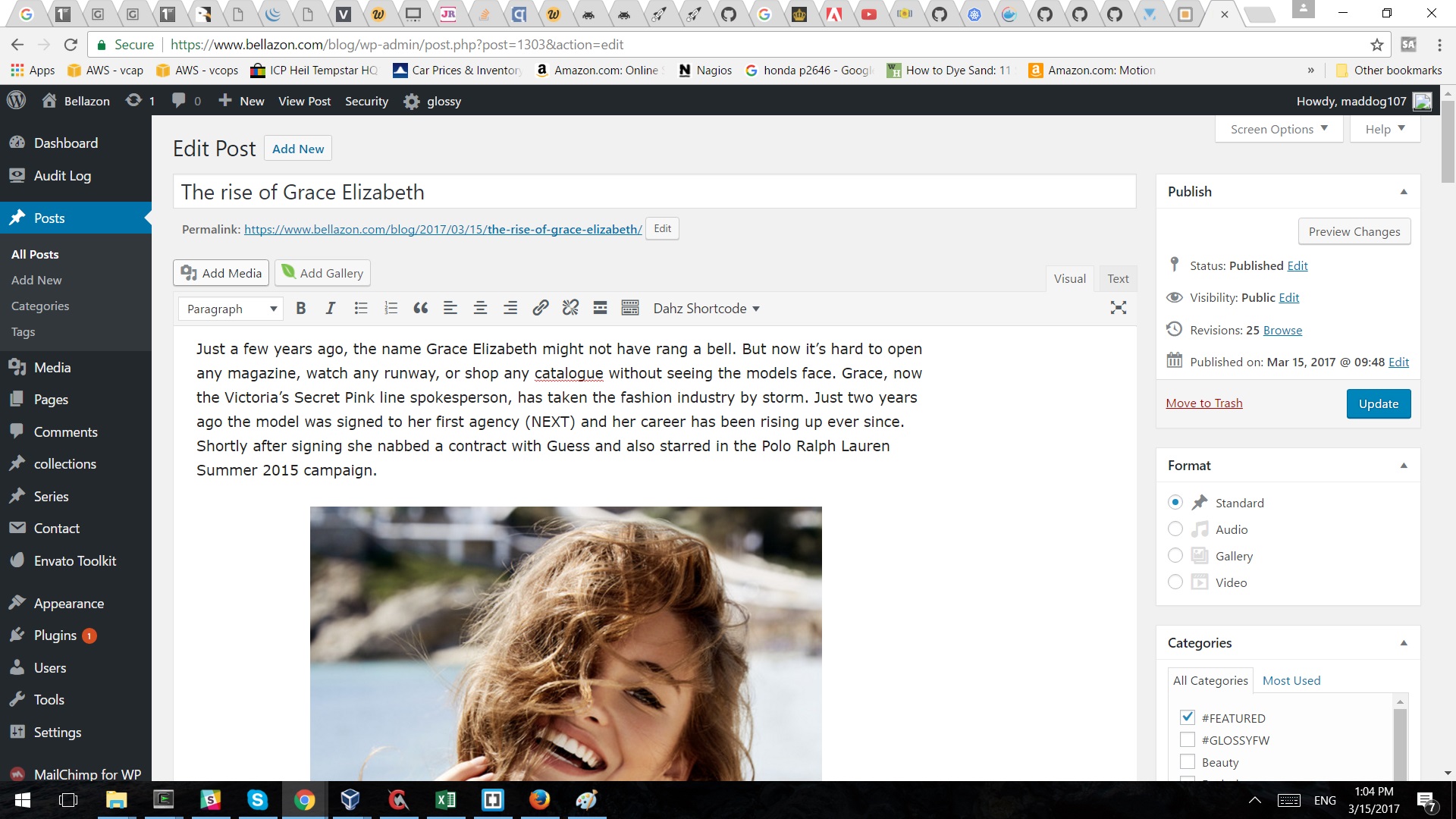Toggle bold formatting in editor toolbar
1456x819 pixels.
(301, 308)
